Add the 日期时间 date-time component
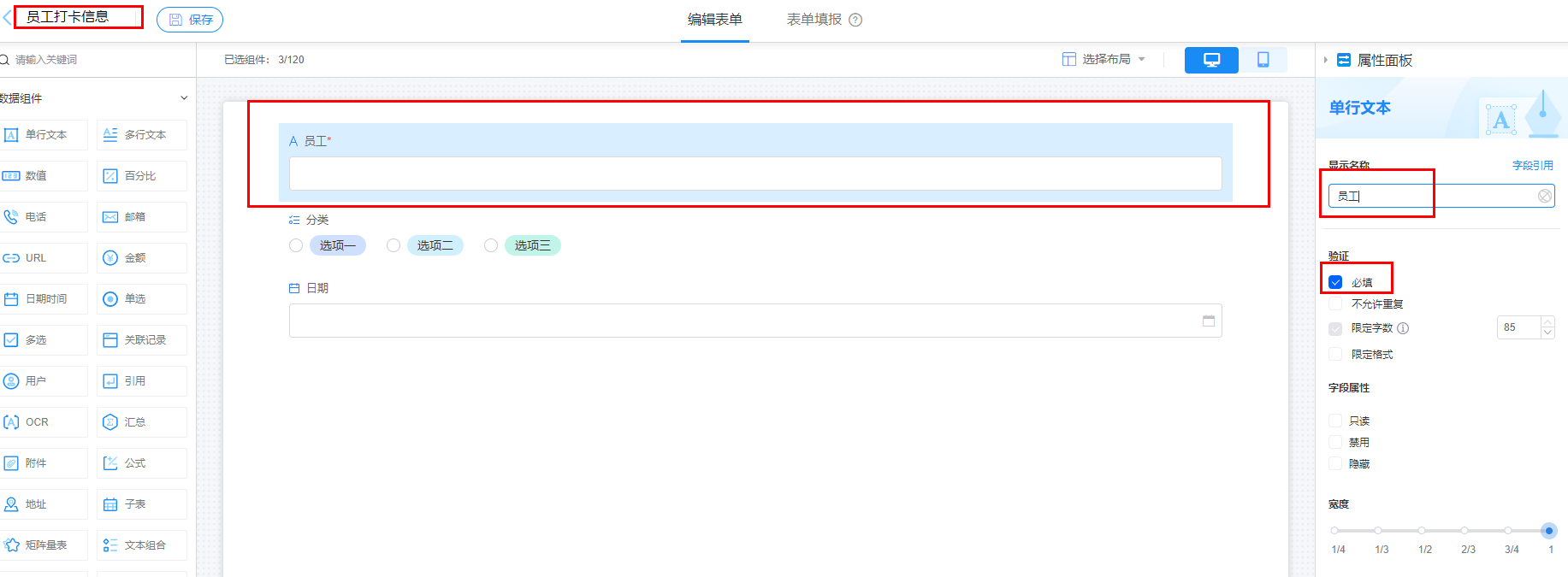 (x=43, y=299)
